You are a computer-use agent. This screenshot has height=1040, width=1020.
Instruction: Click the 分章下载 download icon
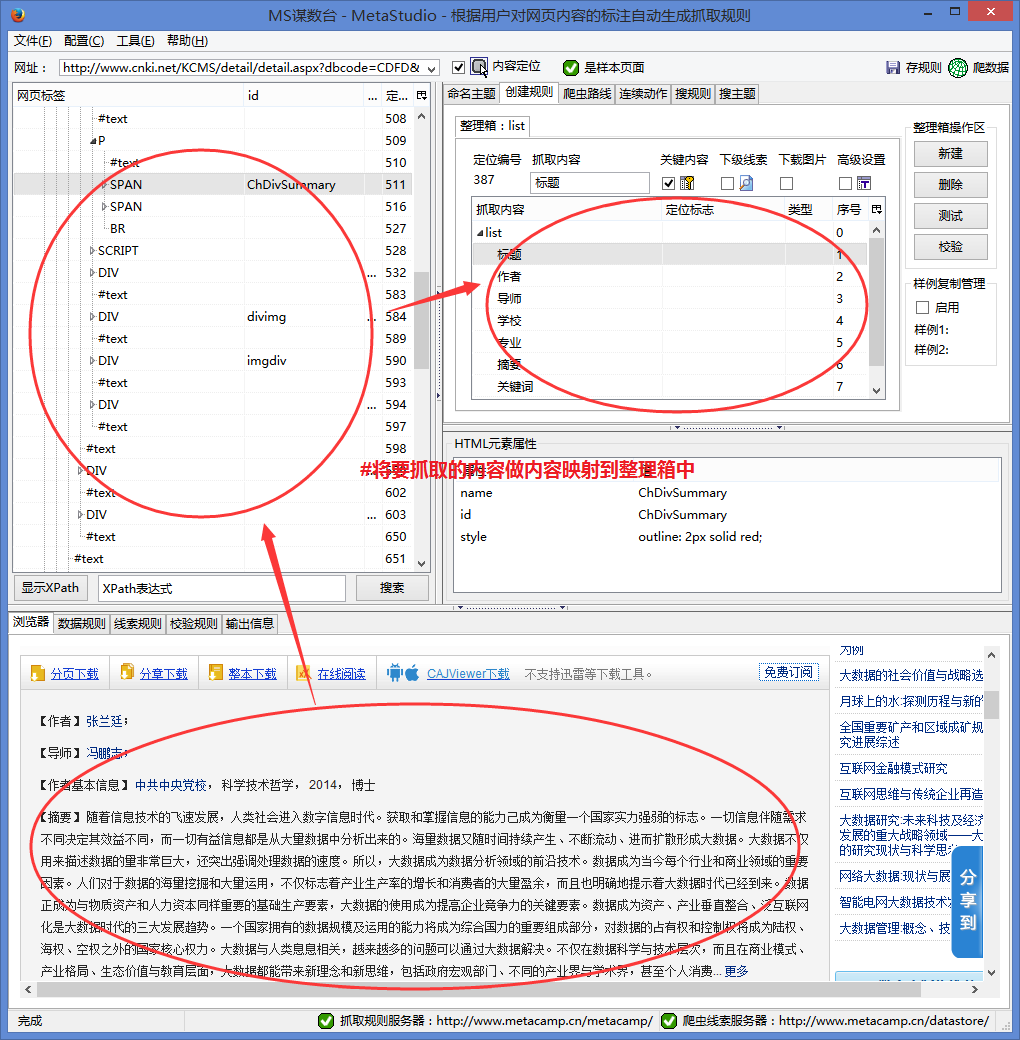[127, 673]
